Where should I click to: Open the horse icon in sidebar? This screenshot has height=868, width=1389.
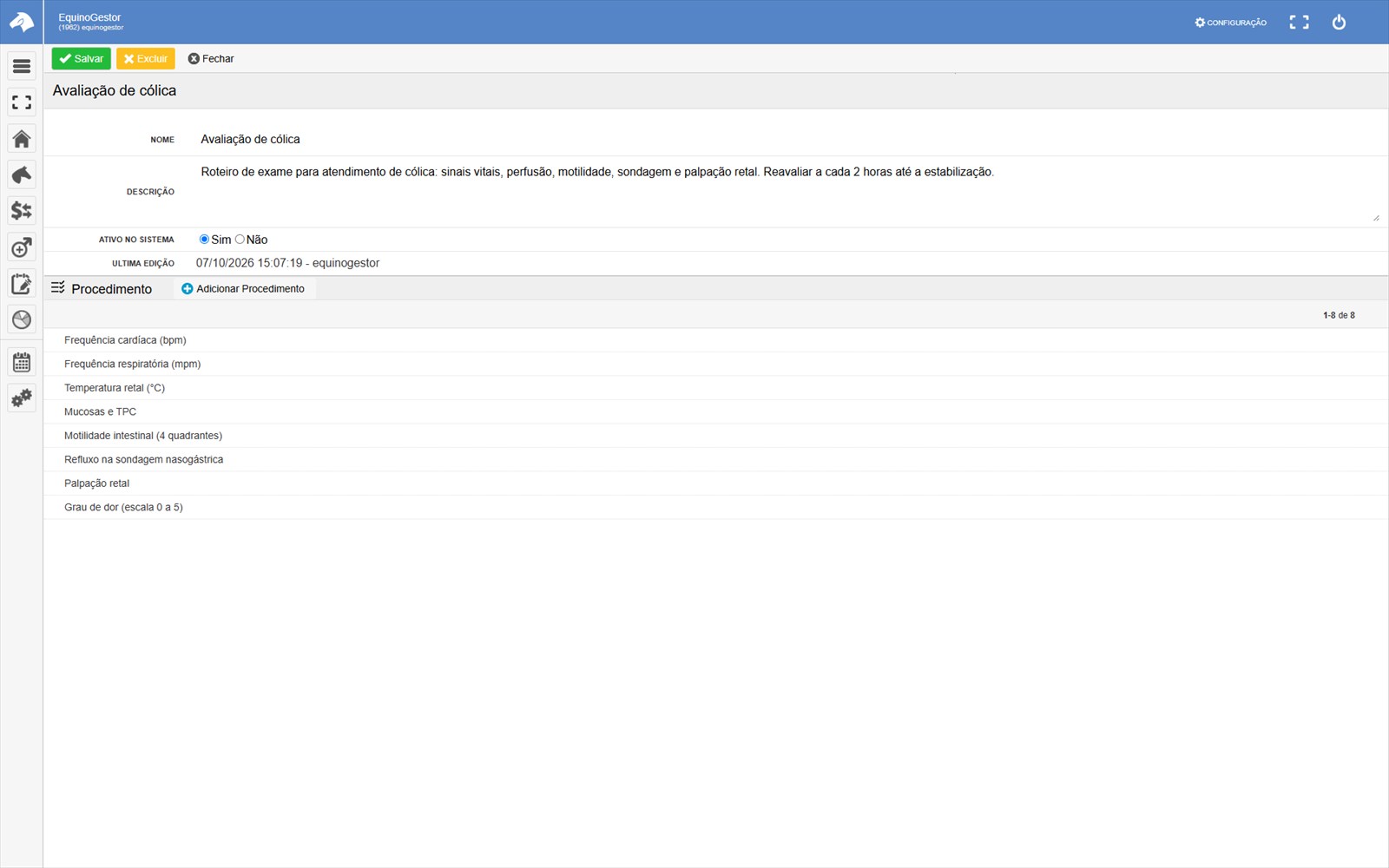click(22, 174)
